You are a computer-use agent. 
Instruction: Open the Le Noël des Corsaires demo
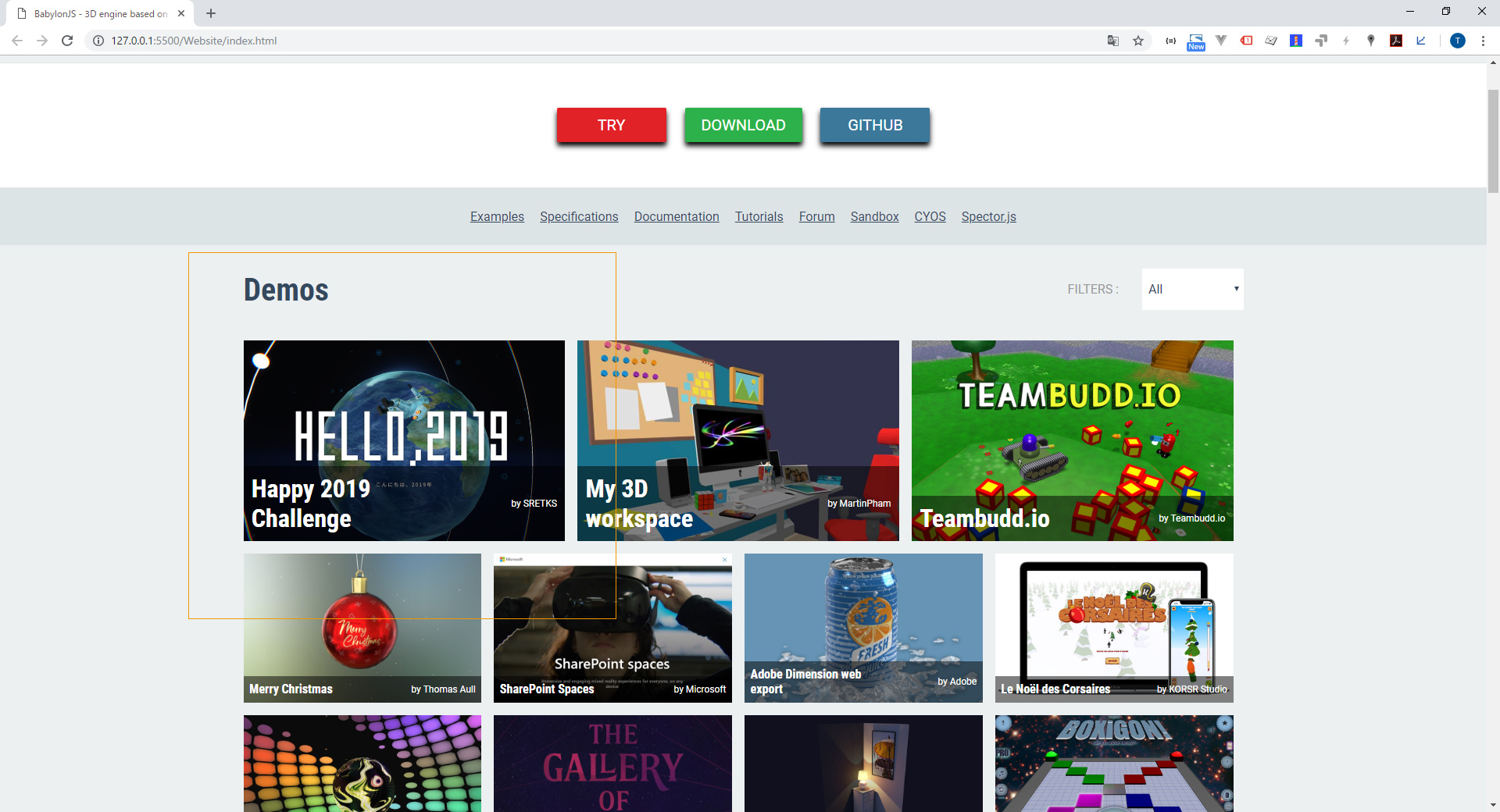point(1114,628)
